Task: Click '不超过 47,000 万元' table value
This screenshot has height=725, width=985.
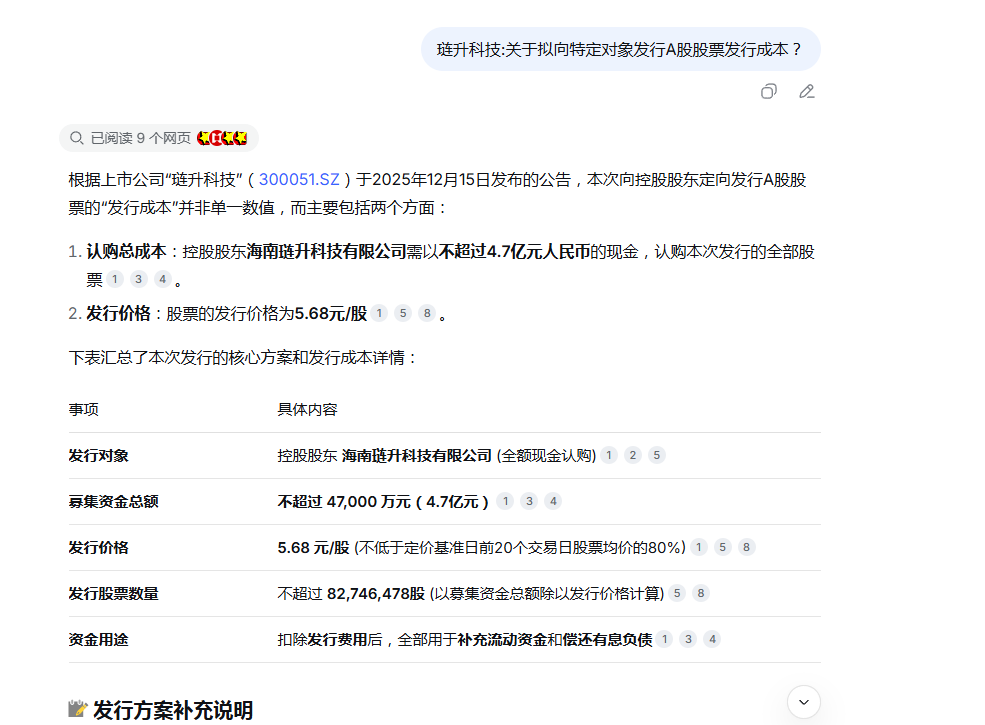Action: [344, 501]
